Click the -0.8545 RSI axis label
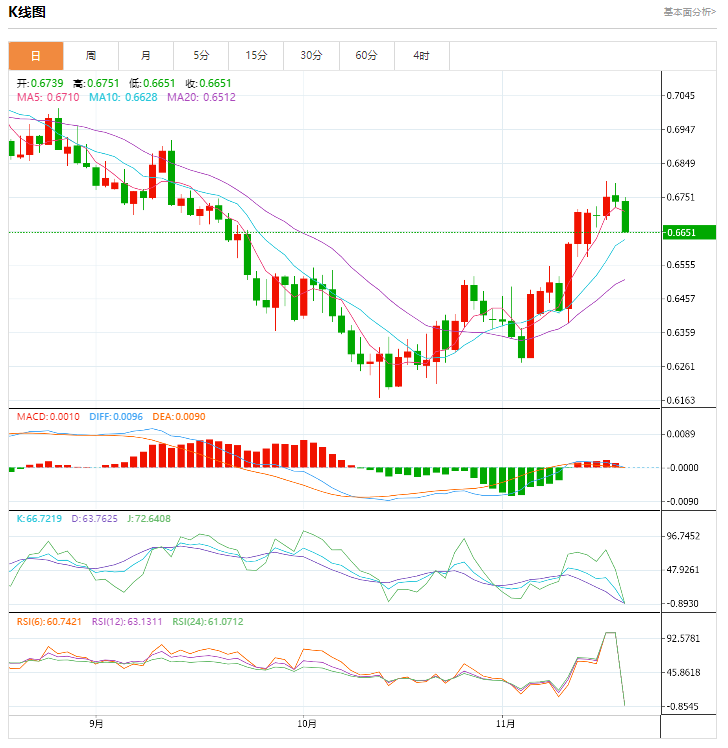 683,706
